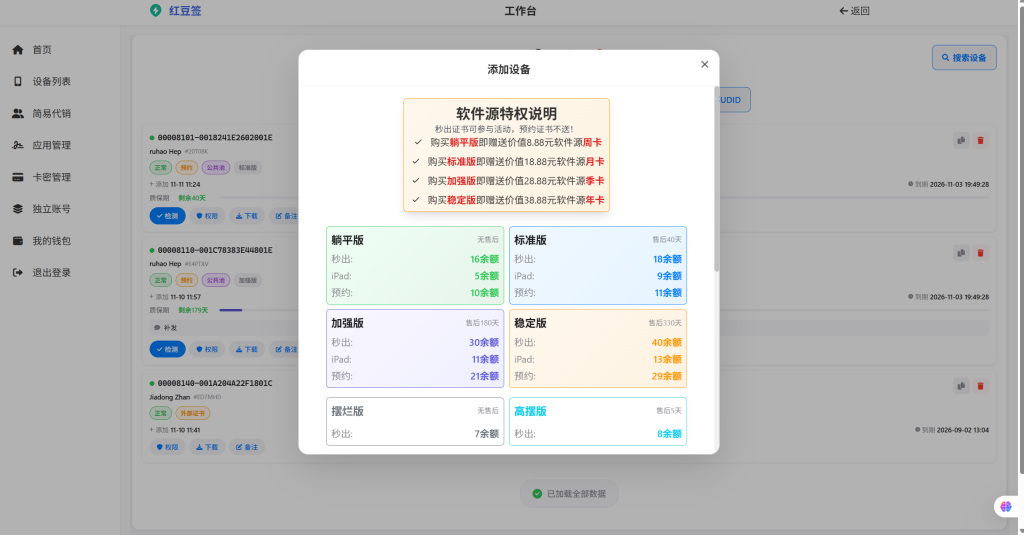Click the 红豆签 logo icon
This screenshot has width=1024, height=535.
tap(155, 10)
